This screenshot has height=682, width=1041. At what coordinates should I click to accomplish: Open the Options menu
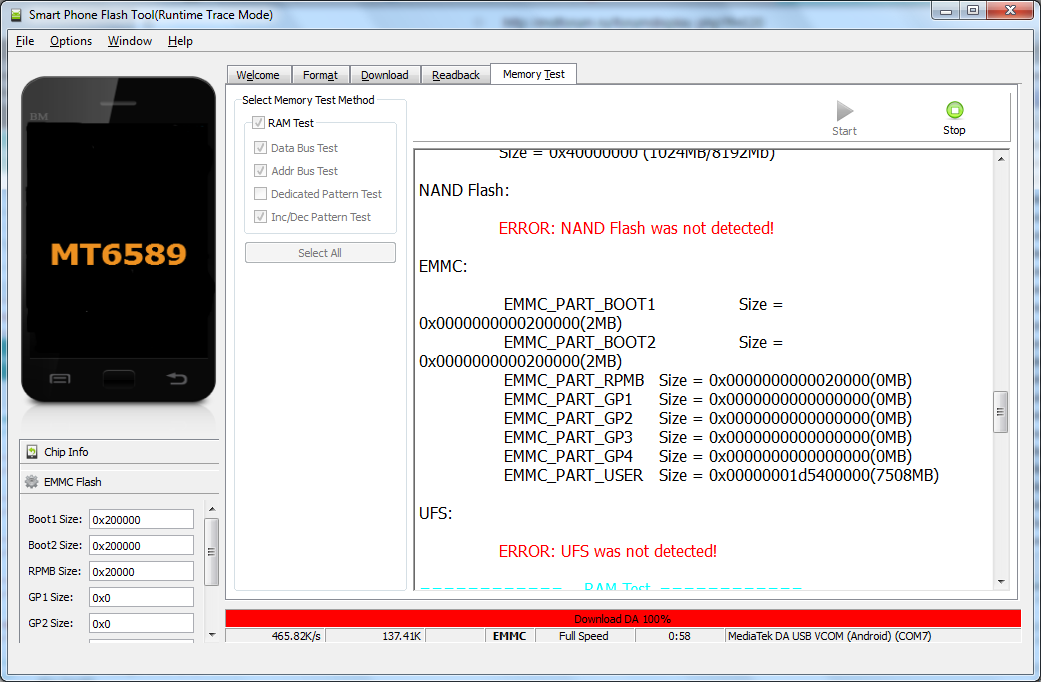click(x=71, y=41)
